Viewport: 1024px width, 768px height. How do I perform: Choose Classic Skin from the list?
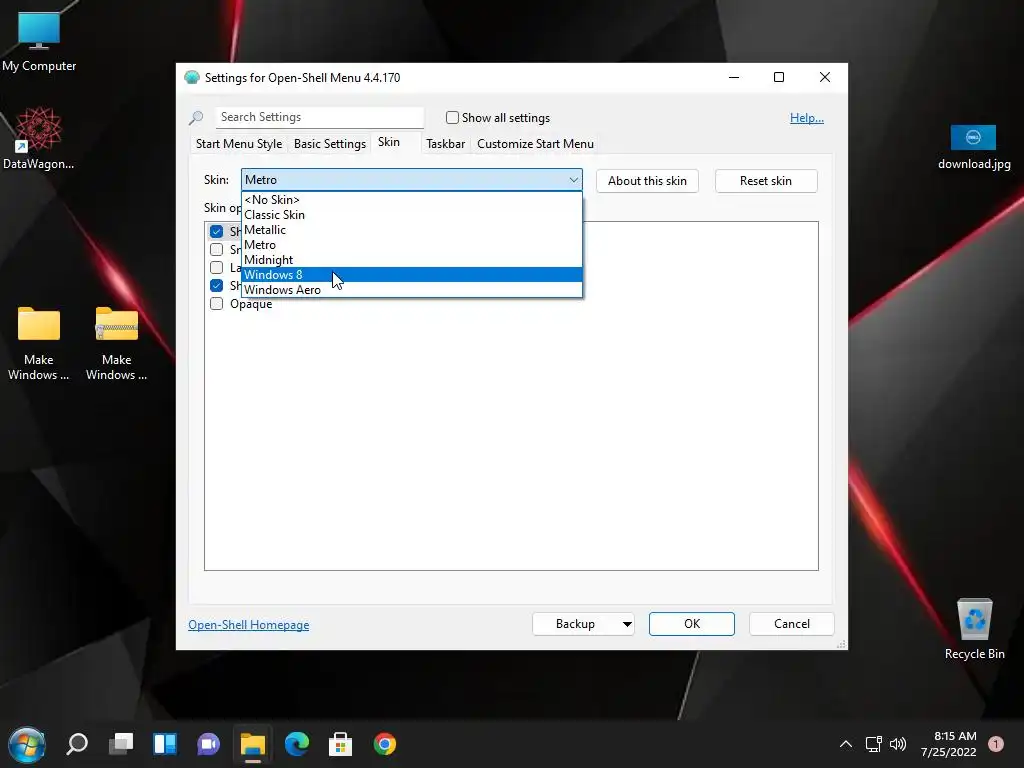tap(411, 215)
